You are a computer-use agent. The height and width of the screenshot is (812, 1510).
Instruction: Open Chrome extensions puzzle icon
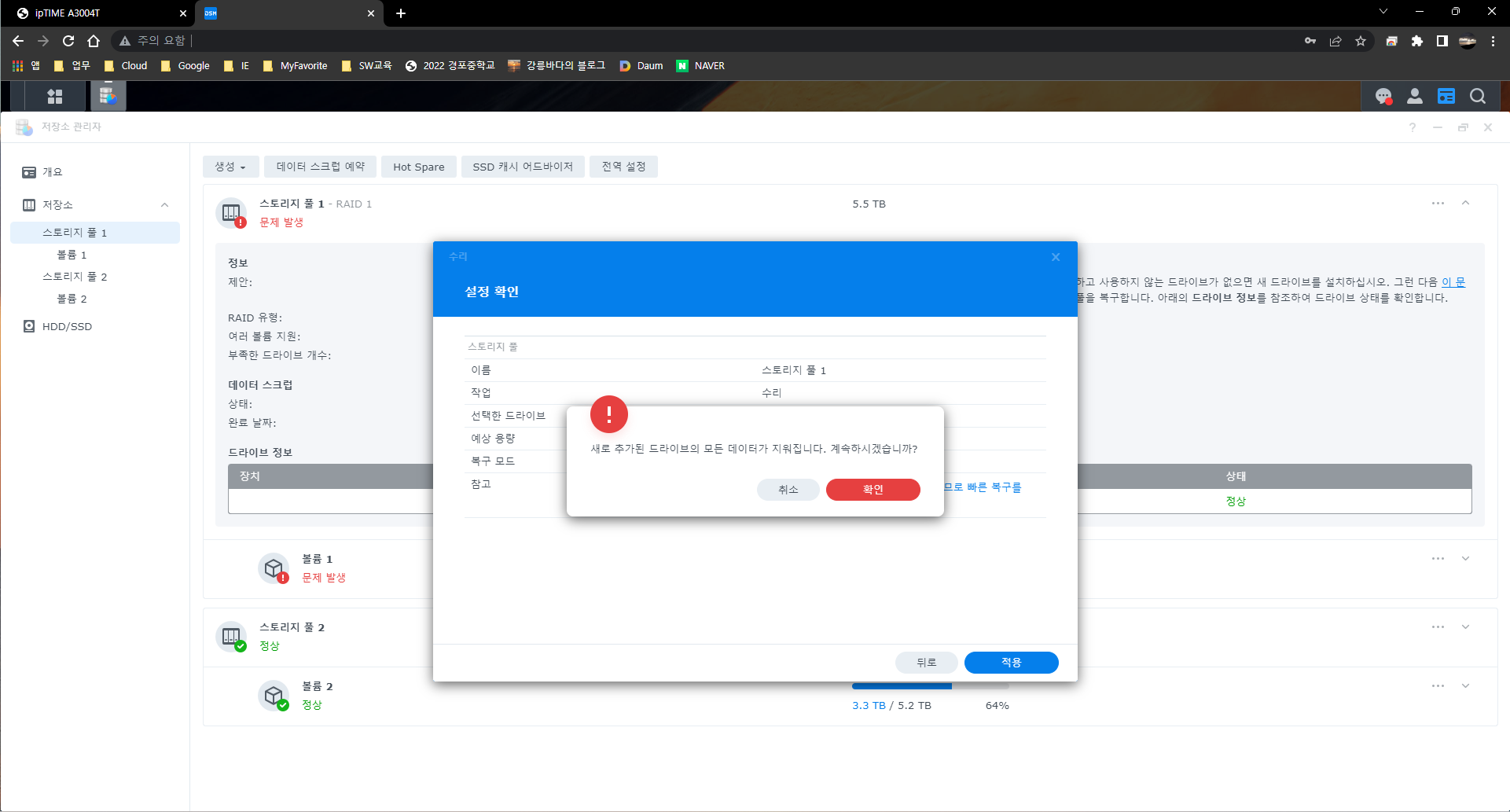pos(1417,41)
